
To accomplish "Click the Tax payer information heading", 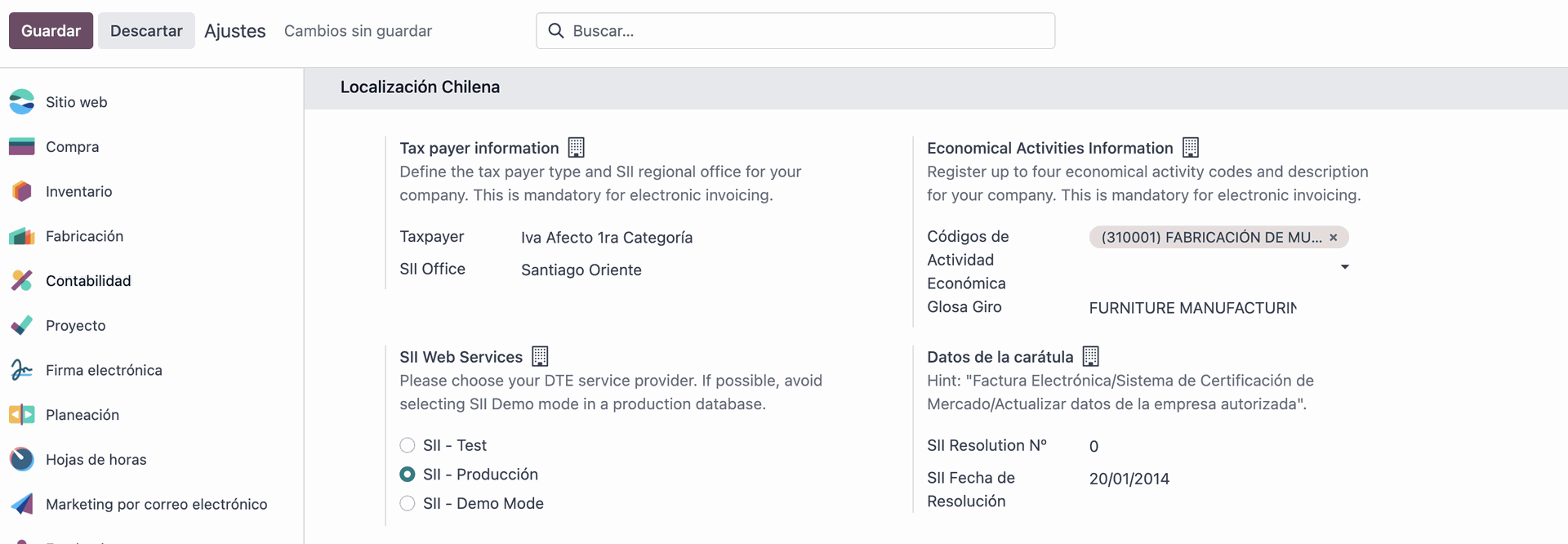I will [x=479, y=148].
